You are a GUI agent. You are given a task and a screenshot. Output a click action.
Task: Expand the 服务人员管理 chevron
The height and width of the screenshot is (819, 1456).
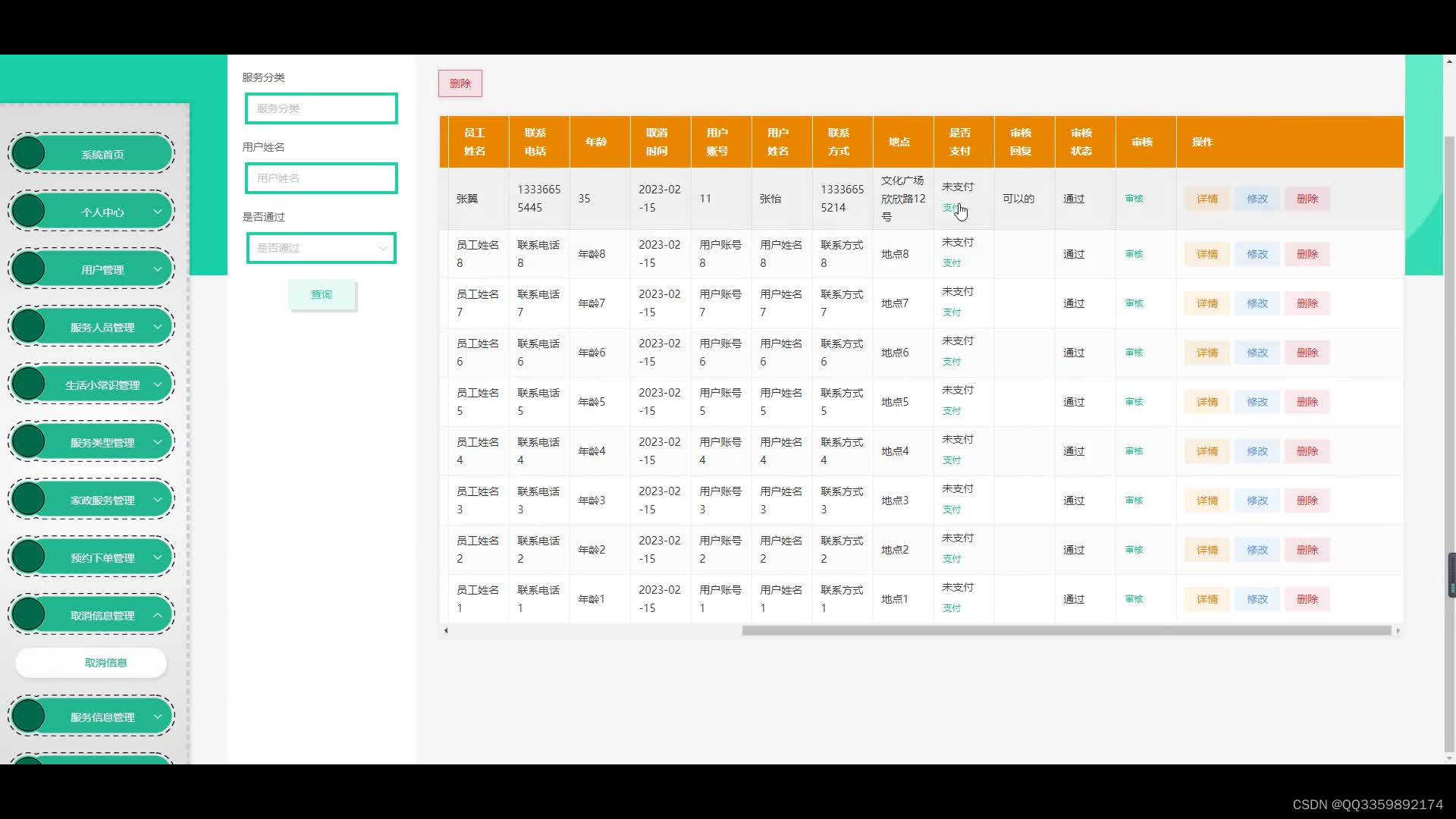[158, 327]
